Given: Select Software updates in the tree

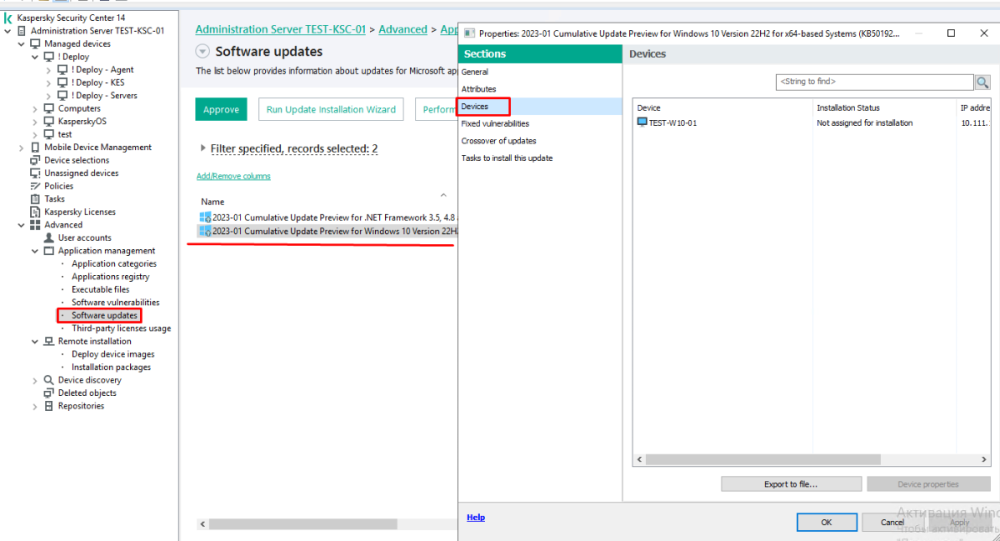Looking at the screenshot, I should coord(105,315).
